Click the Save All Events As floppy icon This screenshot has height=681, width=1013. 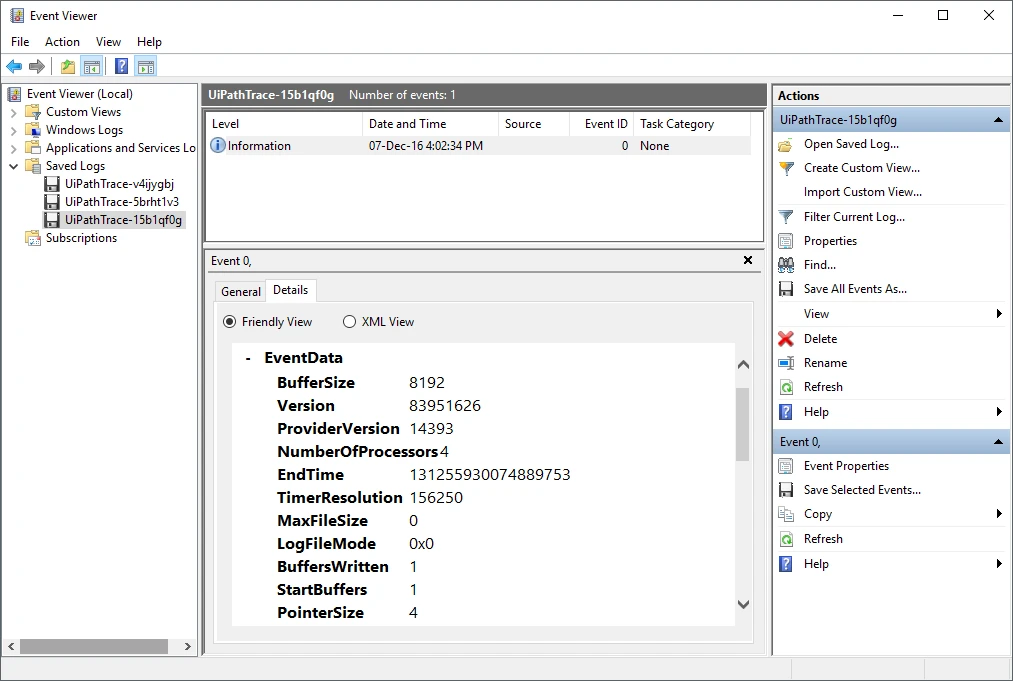point(786,289)
